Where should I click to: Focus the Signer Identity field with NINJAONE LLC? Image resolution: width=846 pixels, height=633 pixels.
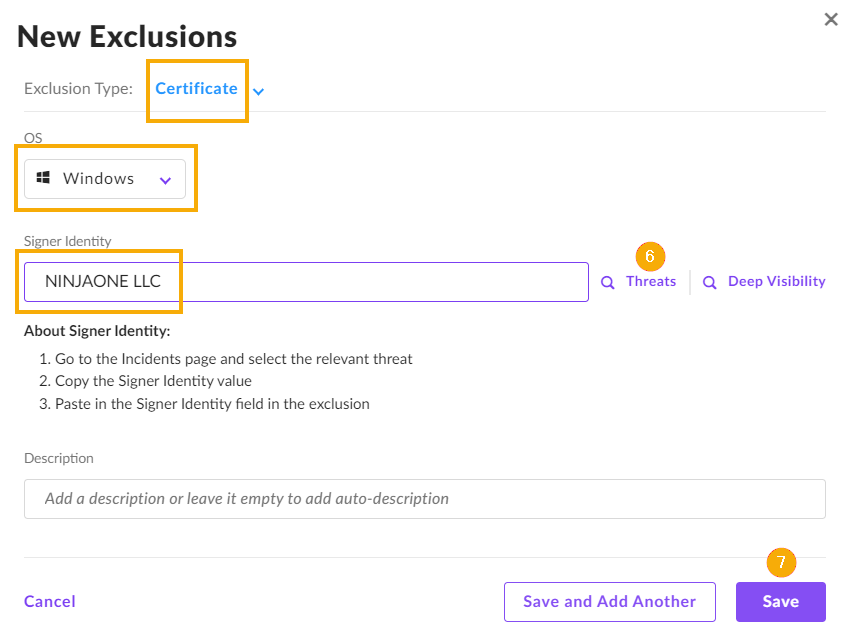[306, 282]
